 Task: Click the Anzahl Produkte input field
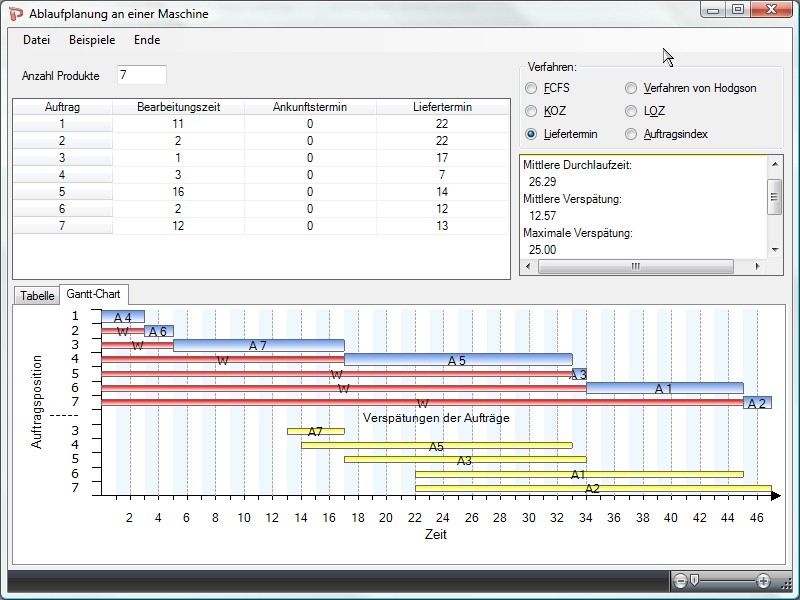coord(141,75)
